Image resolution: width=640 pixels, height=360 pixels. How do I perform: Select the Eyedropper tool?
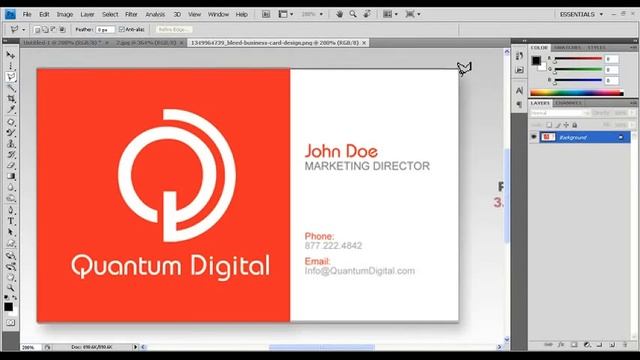coord(11,110)
